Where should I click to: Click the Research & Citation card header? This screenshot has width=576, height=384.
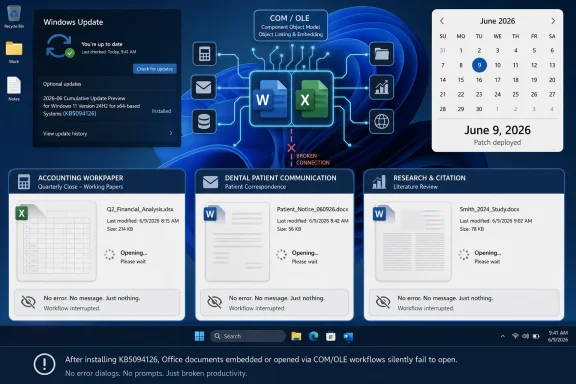tap(464, 182)
